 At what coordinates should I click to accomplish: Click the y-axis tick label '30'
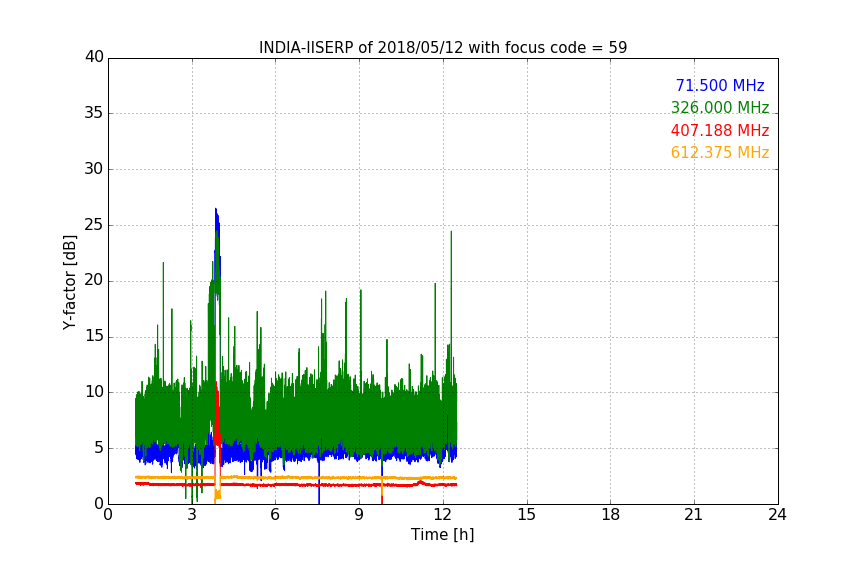(x=94, y=169)
